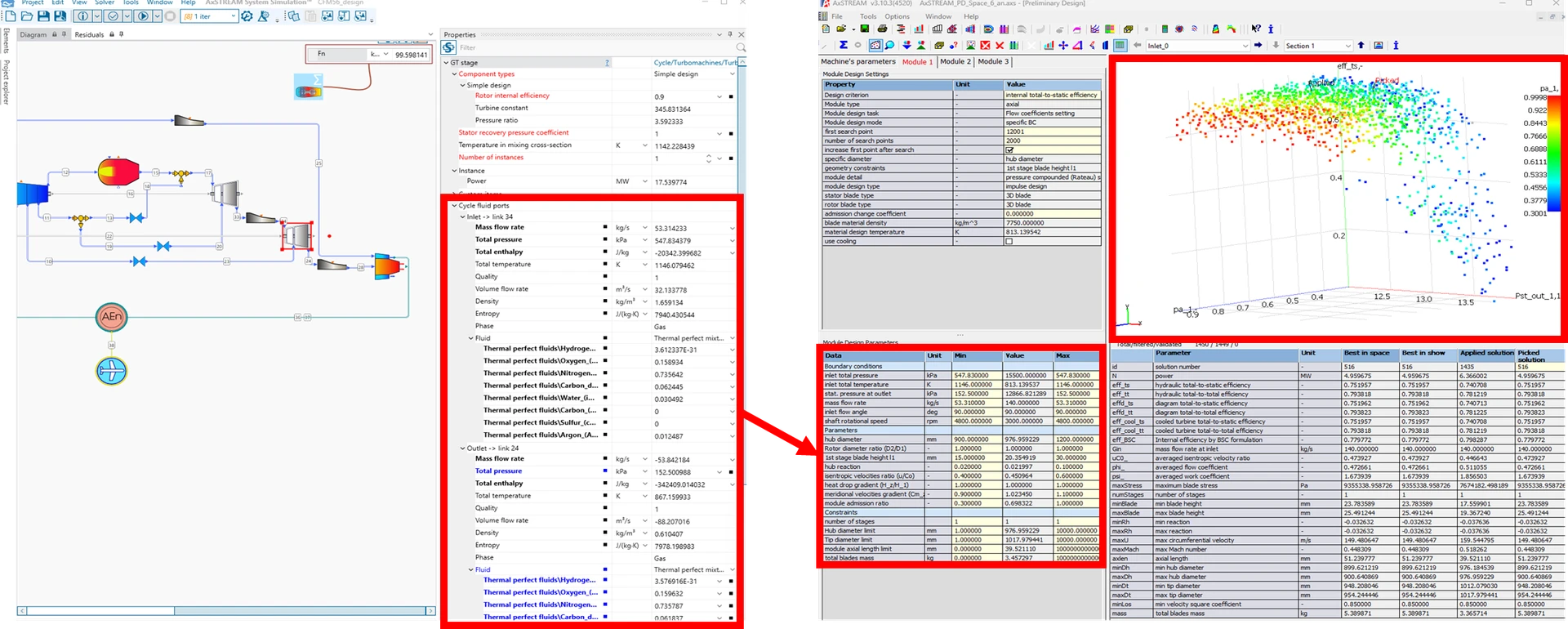
Task: Open the Inlet_0 dropdown
Action: coord(1245,46)
